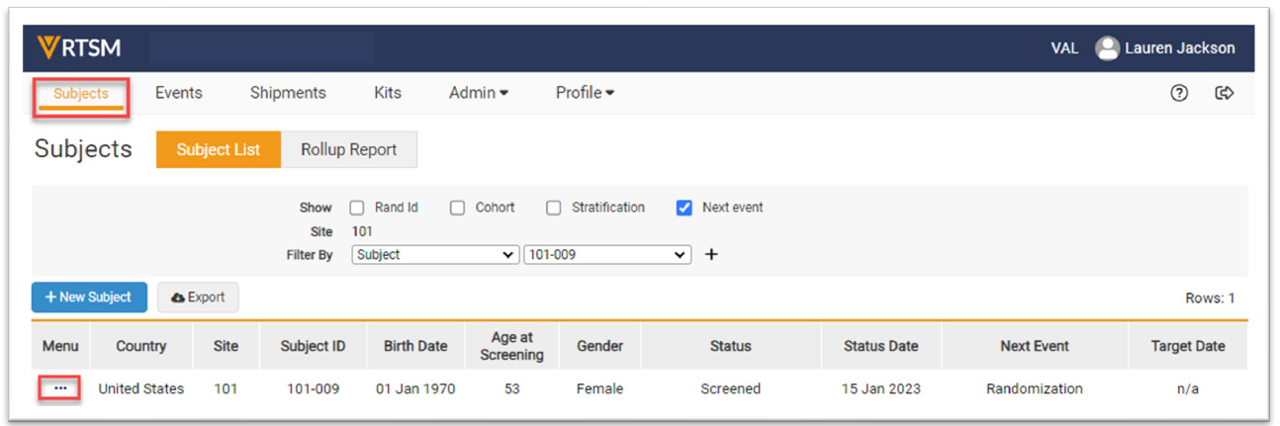
Task: Expand the Admin menu
Action: [478, 93]
